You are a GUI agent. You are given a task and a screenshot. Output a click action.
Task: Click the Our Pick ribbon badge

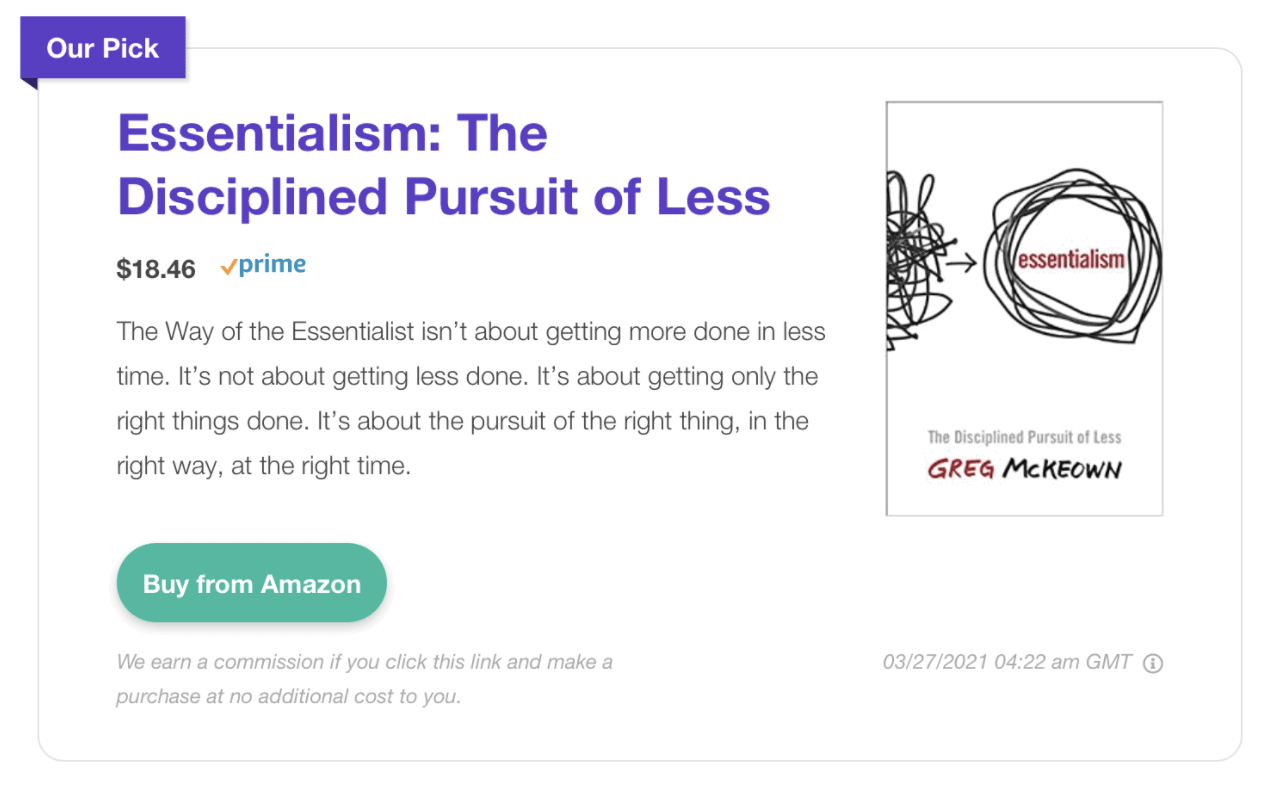(103, 48)
